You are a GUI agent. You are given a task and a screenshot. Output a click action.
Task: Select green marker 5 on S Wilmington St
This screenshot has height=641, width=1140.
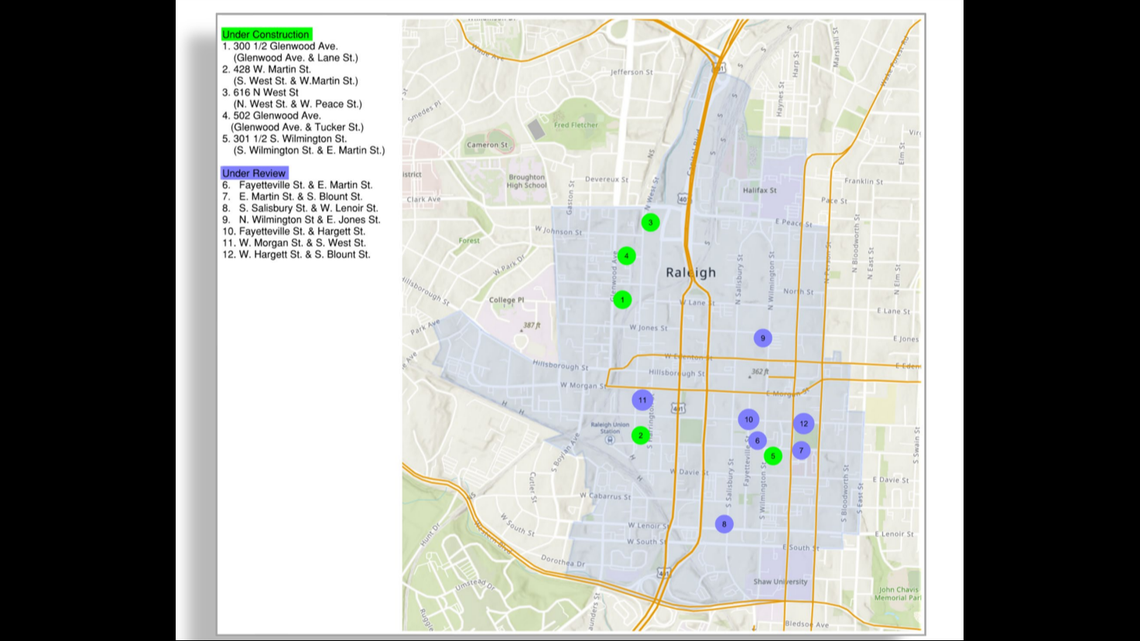point(773,456)
